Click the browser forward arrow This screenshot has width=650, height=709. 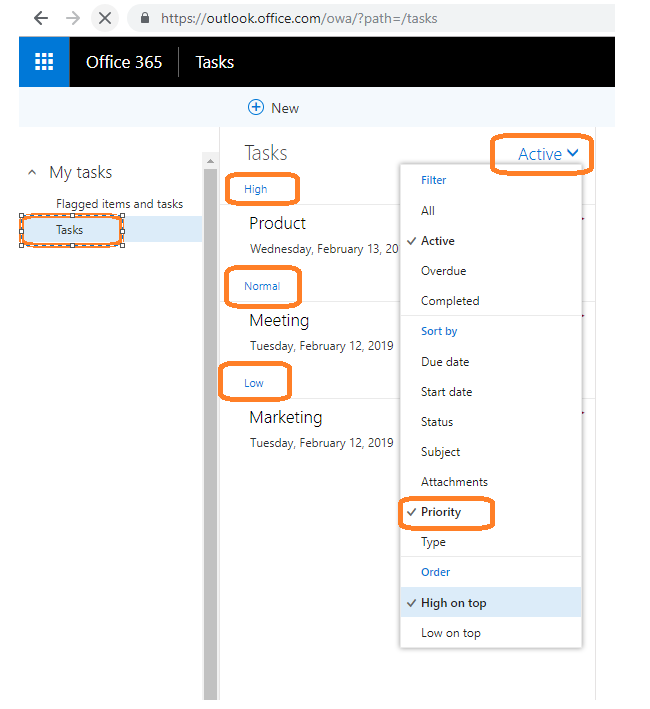coord(72,19)
